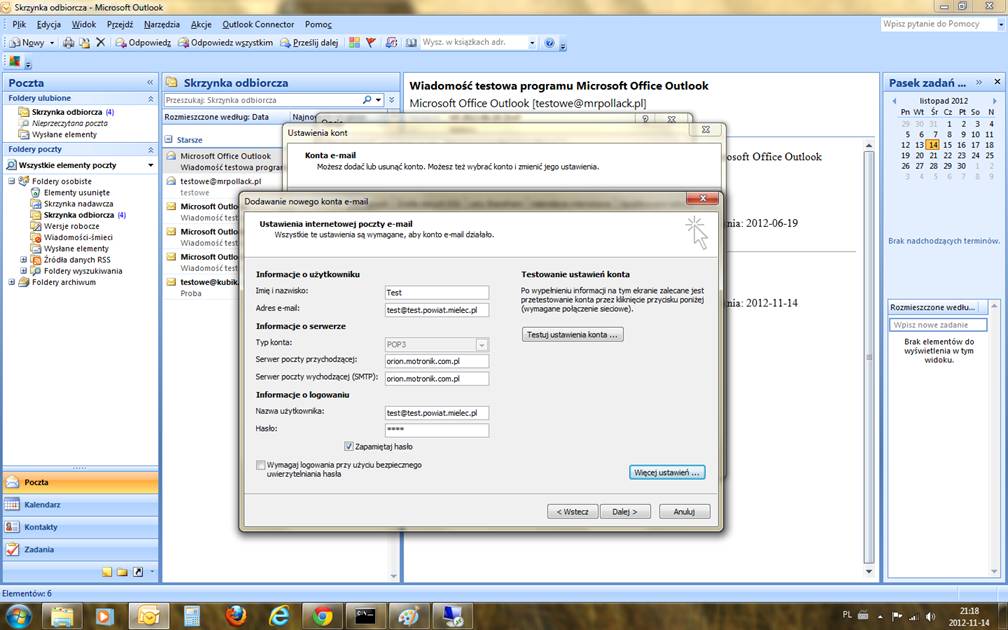Click the 'Imię i nazwisko' text field
Image resolution: width=1008 pixels, height=630 pixels.
point(437,292)
